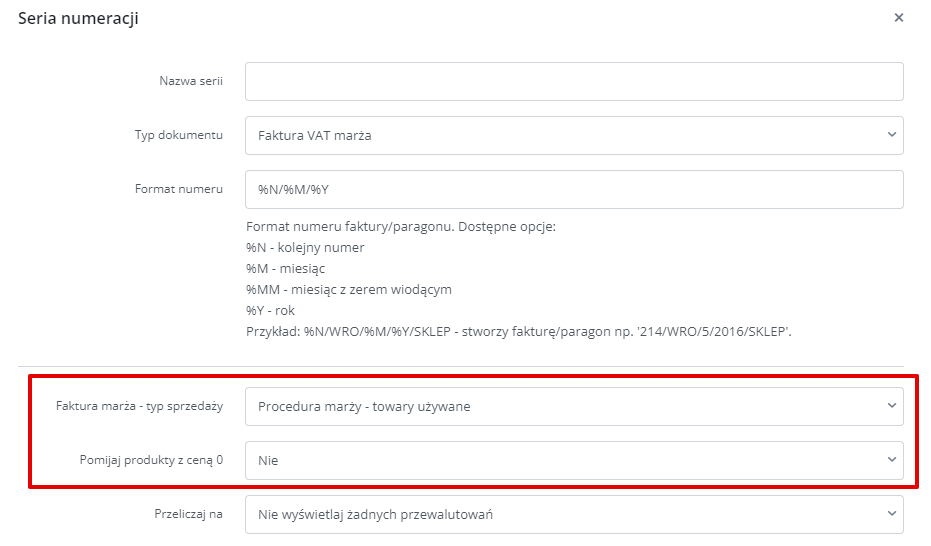Close the Seria numeracji dialog
Viewport: 931px width, 546px height.
pyautogui.click(x=898, y=18)
